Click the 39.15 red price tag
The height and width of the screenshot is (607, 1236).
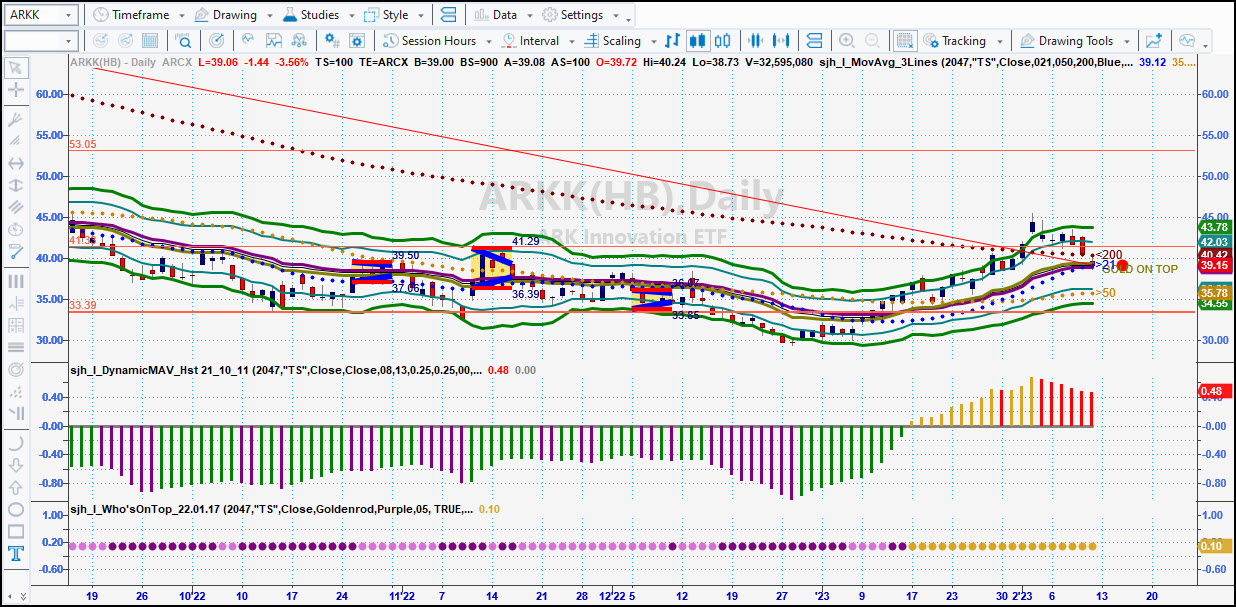(1214, 266)
